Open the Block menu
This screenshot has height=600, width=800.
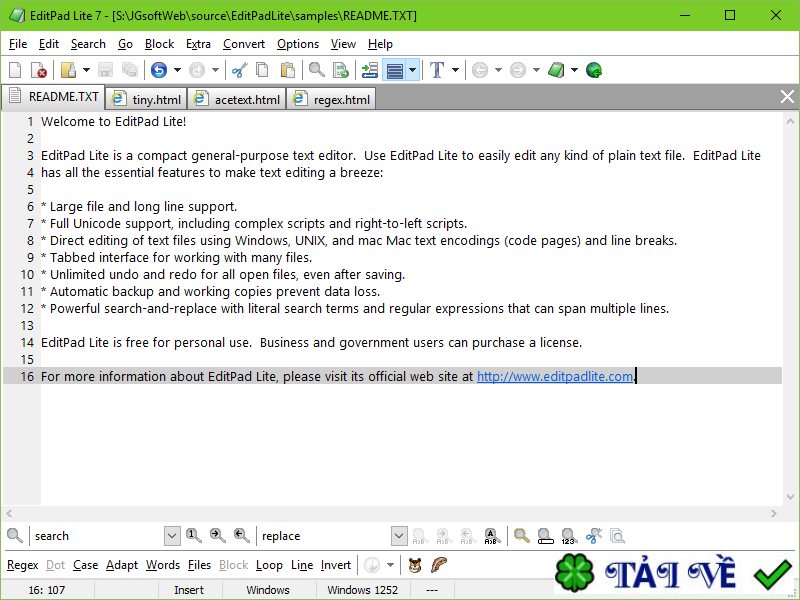159,44
